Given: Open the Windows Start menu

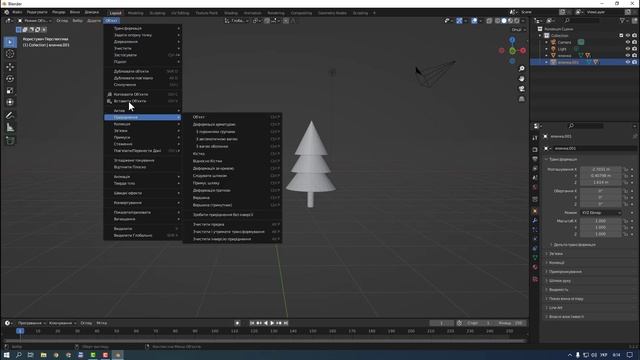Looking at the screenshot, I should (6, 355).
